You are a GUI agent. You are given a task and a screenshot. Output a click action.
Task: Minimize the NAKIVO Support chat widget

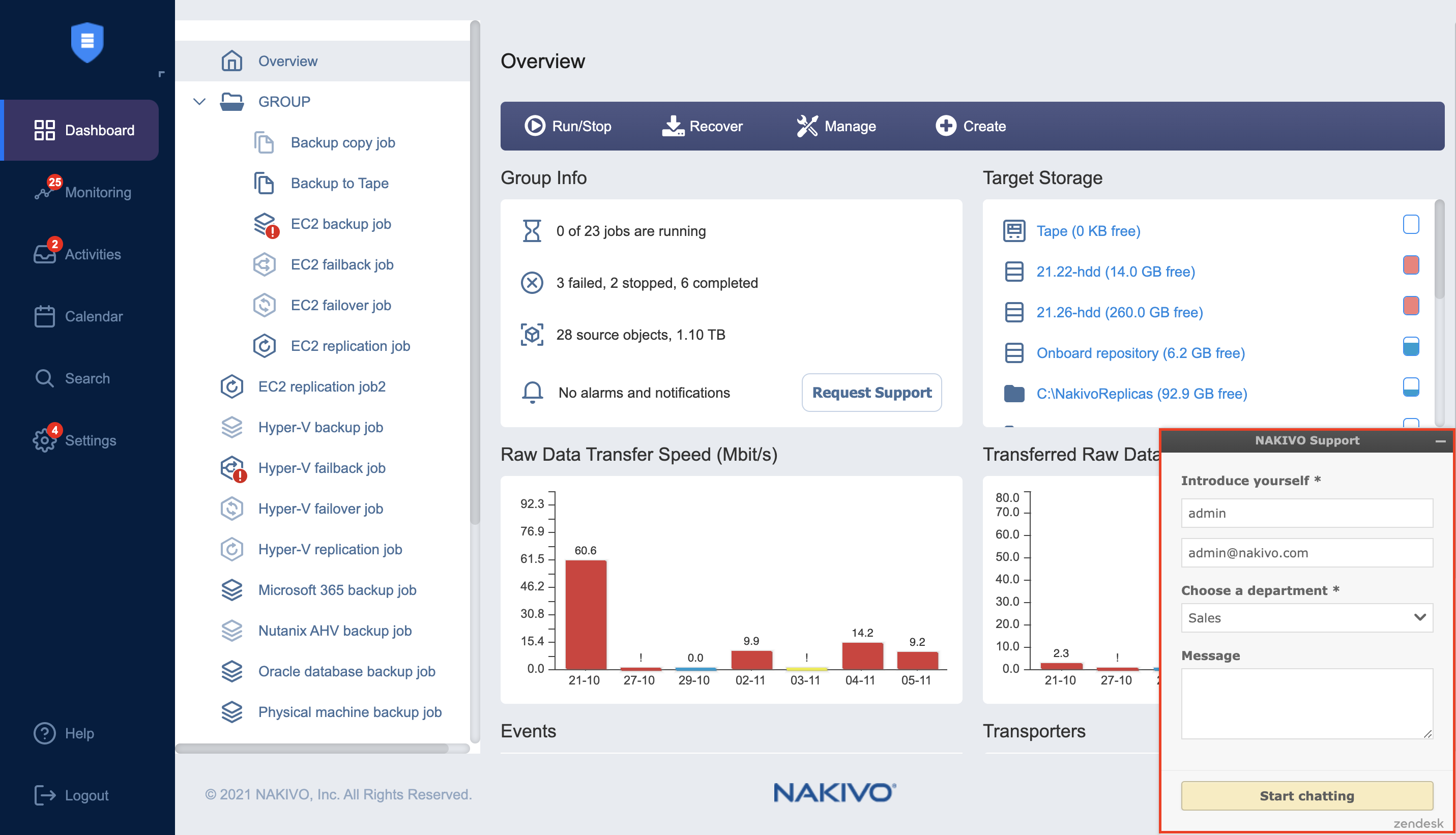point(1440,440)
